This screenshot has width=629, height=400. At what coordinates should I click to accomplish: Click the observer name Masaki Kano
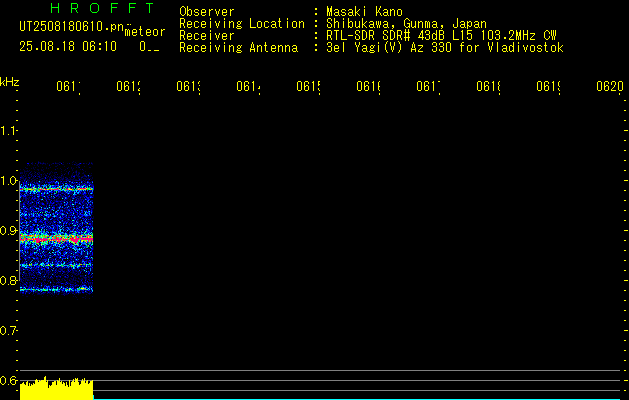[x=364, y=11]
